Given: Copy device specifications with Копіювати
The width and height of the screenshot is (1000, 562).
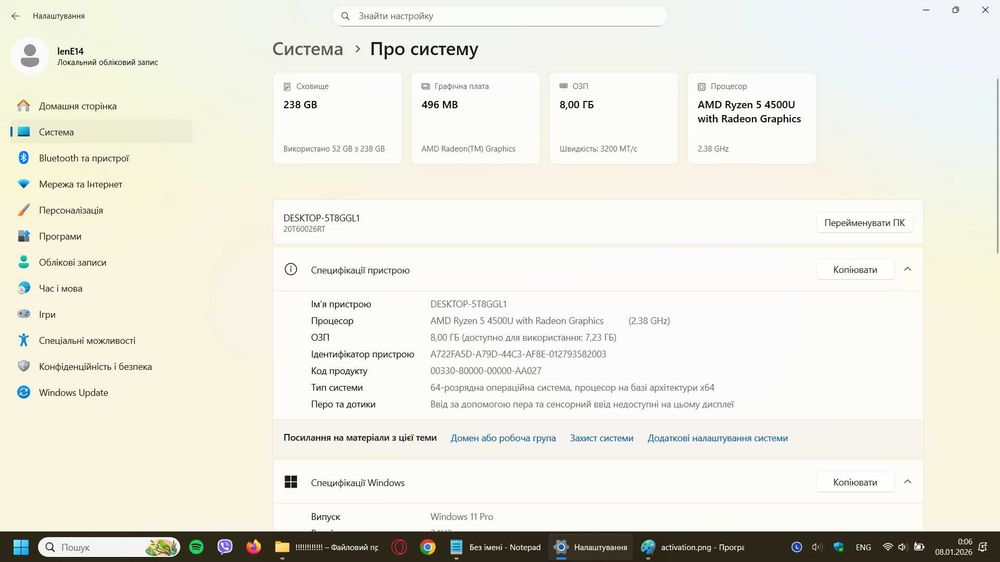Looking at the screenshot, I should [x=855, y=270].
